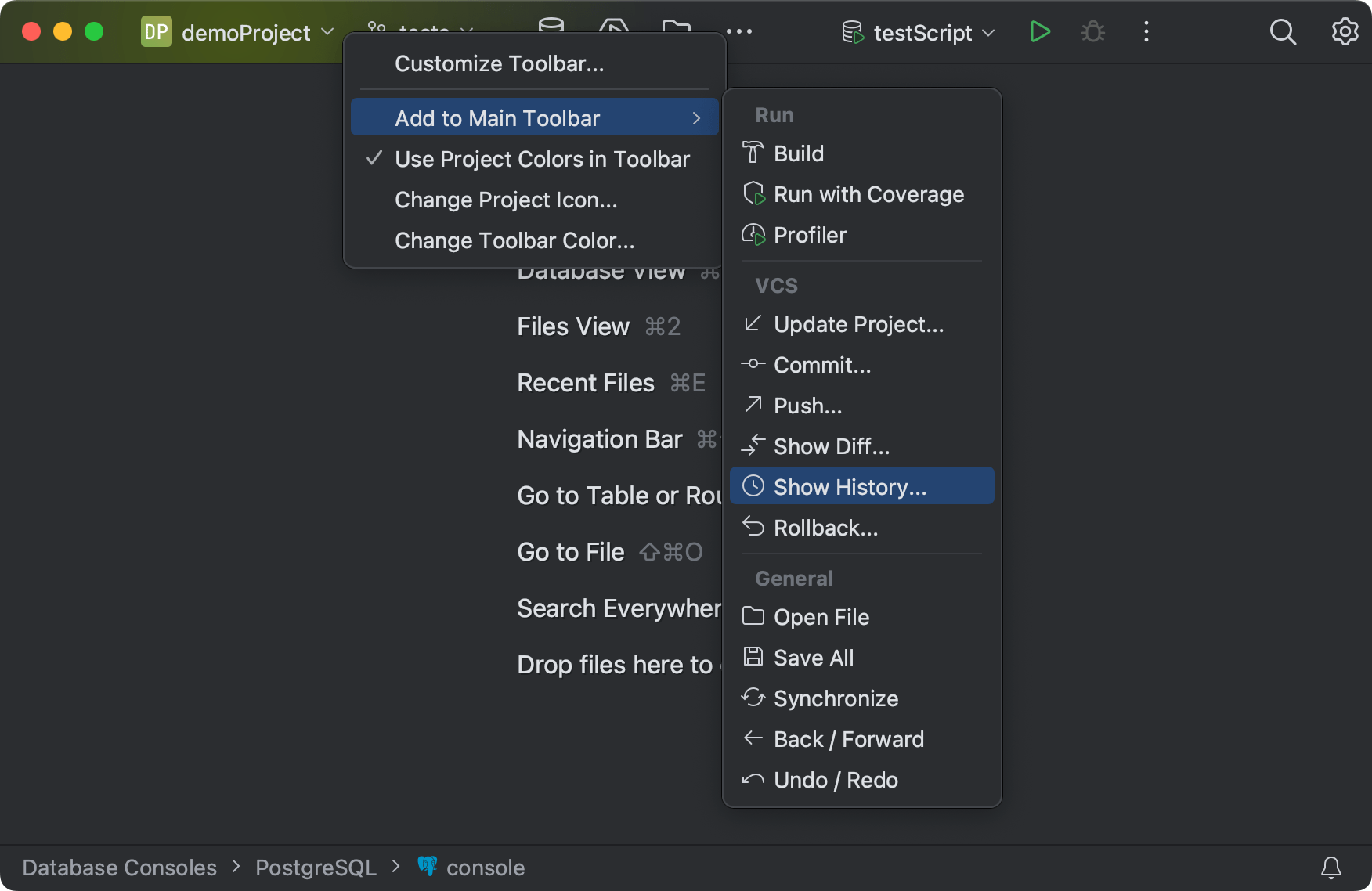Run the testScript configuration
This screenshot has width=1372, height=891.
[x=1039, y=32]
